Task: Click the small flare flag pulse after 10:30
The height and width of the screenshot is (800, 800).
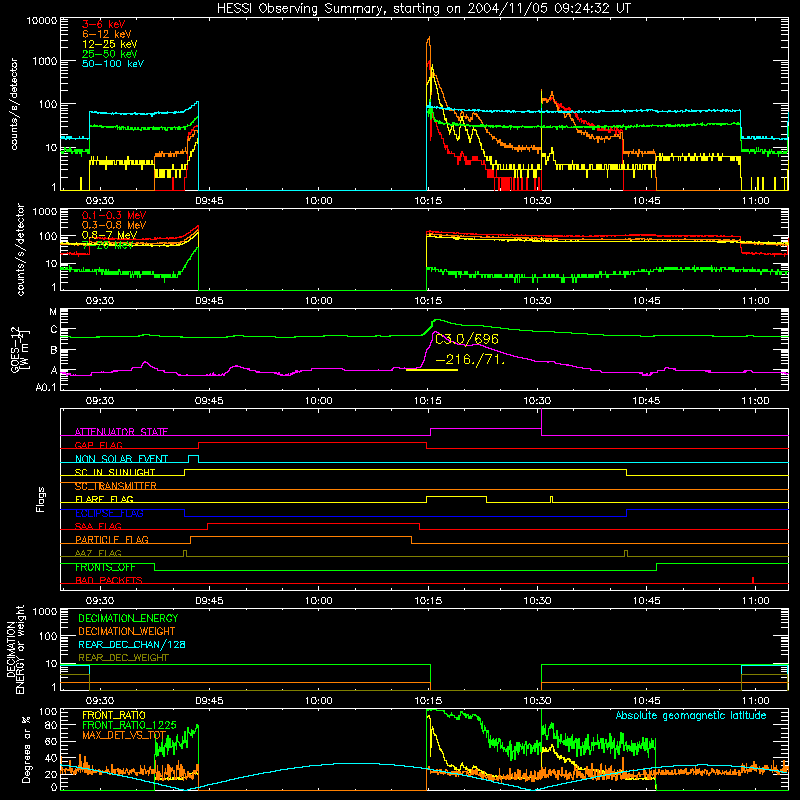Action: pos(552,499)
